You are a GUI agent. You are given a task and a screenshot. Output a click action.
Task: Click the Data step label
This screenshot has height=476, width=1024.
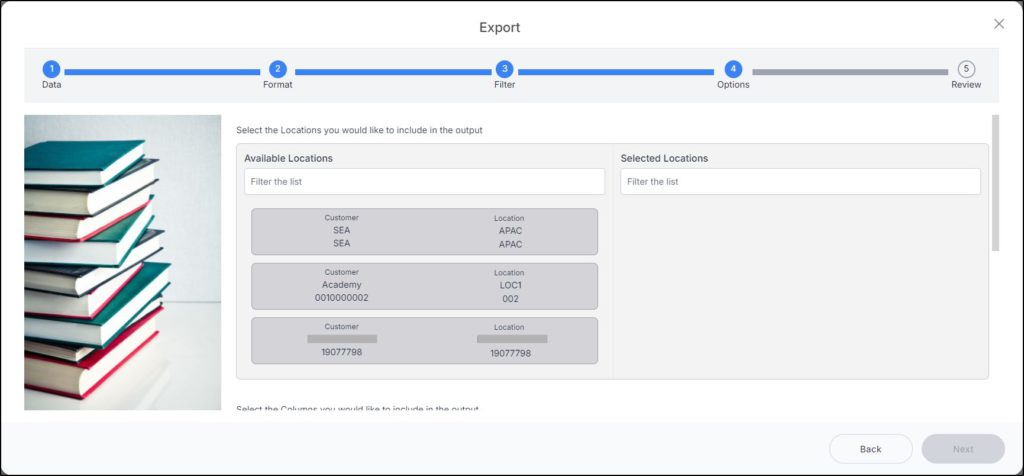point(51,85)
